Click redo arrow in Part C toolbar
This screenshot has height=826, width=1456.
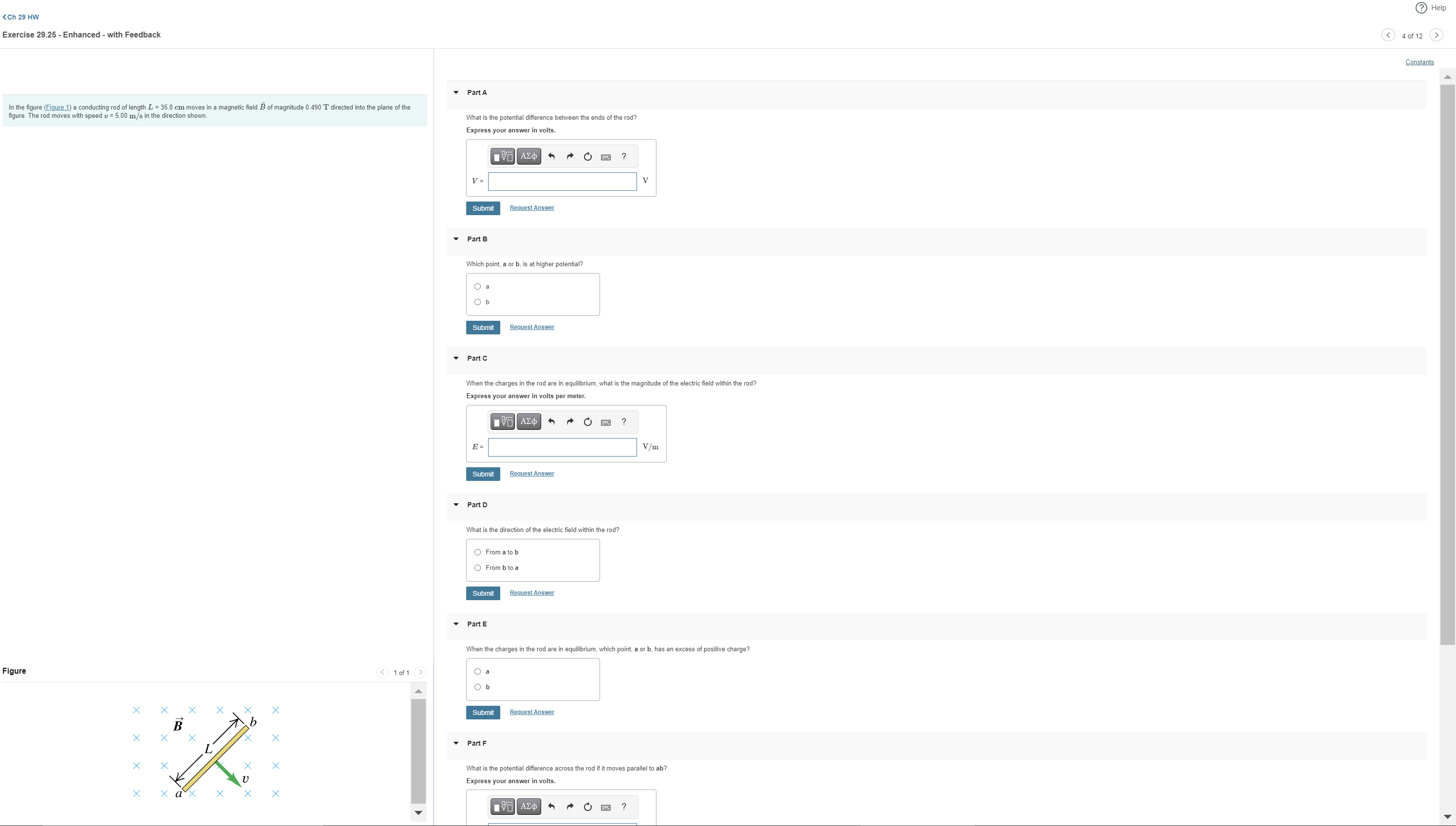tap(569, 422)
